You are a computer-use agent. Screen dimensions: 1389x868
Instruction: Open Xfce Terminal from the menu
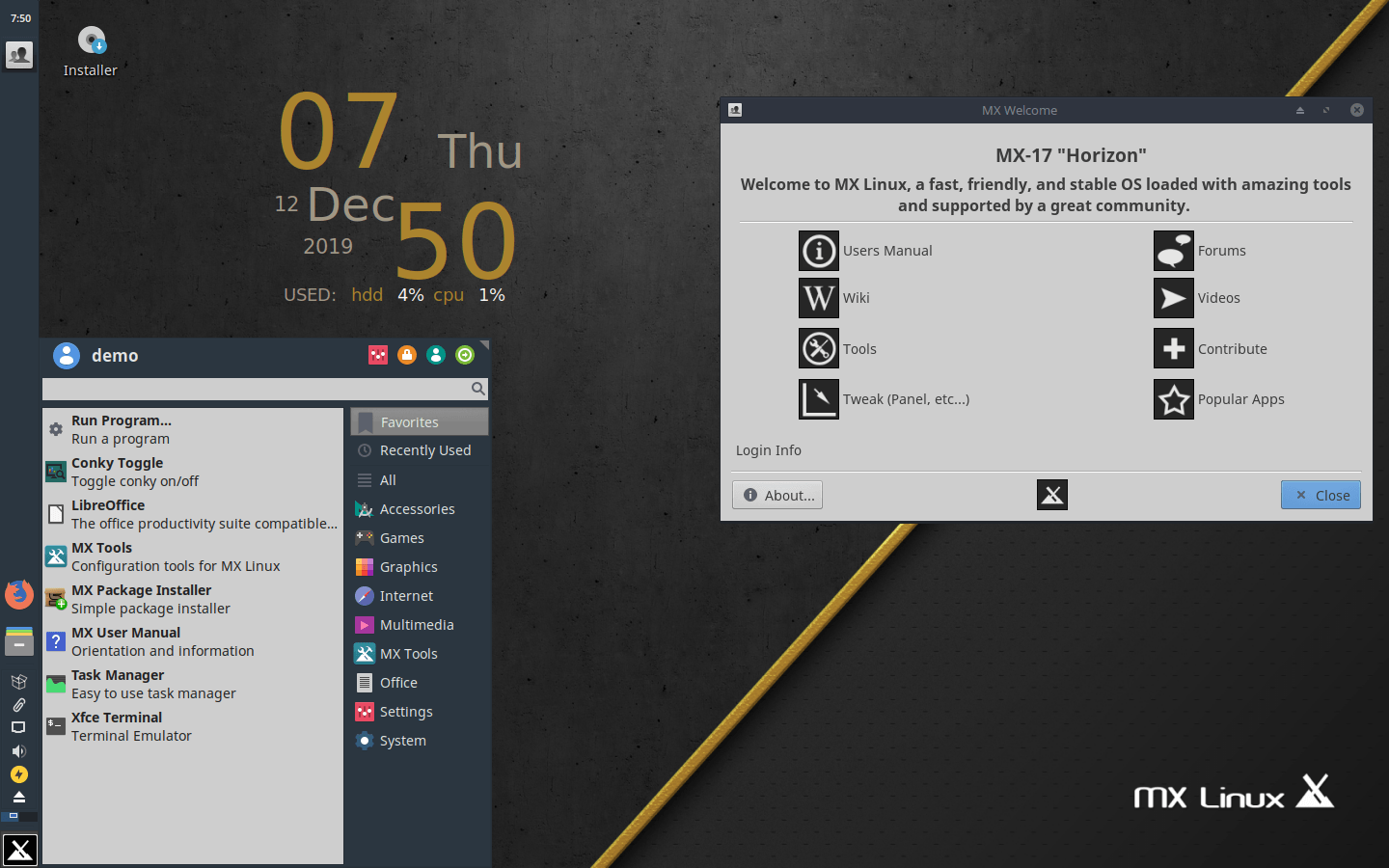pos(193,726)
